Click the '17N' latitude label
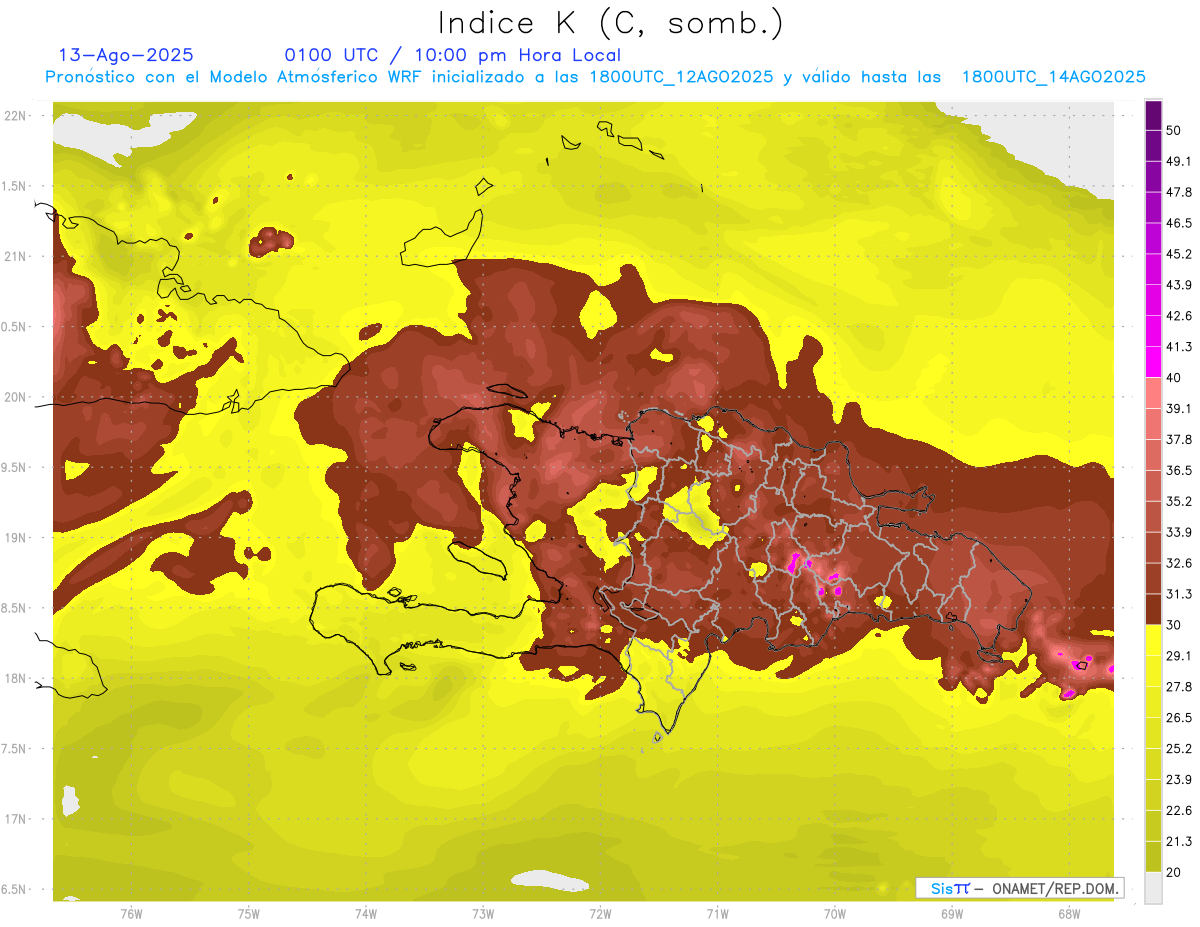The image size is (1200, 927). pos(15,819)
